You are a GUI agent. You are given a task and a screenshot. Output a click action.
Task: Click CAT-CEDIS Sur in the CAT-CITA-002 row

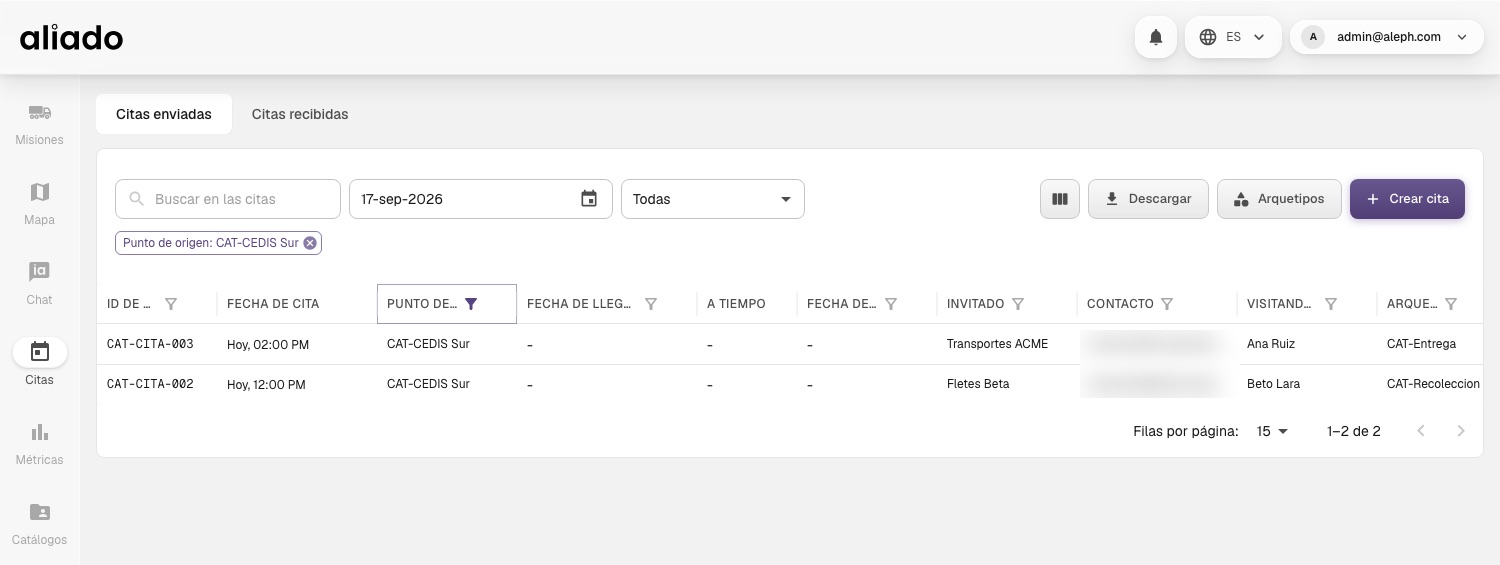(428, 384)
